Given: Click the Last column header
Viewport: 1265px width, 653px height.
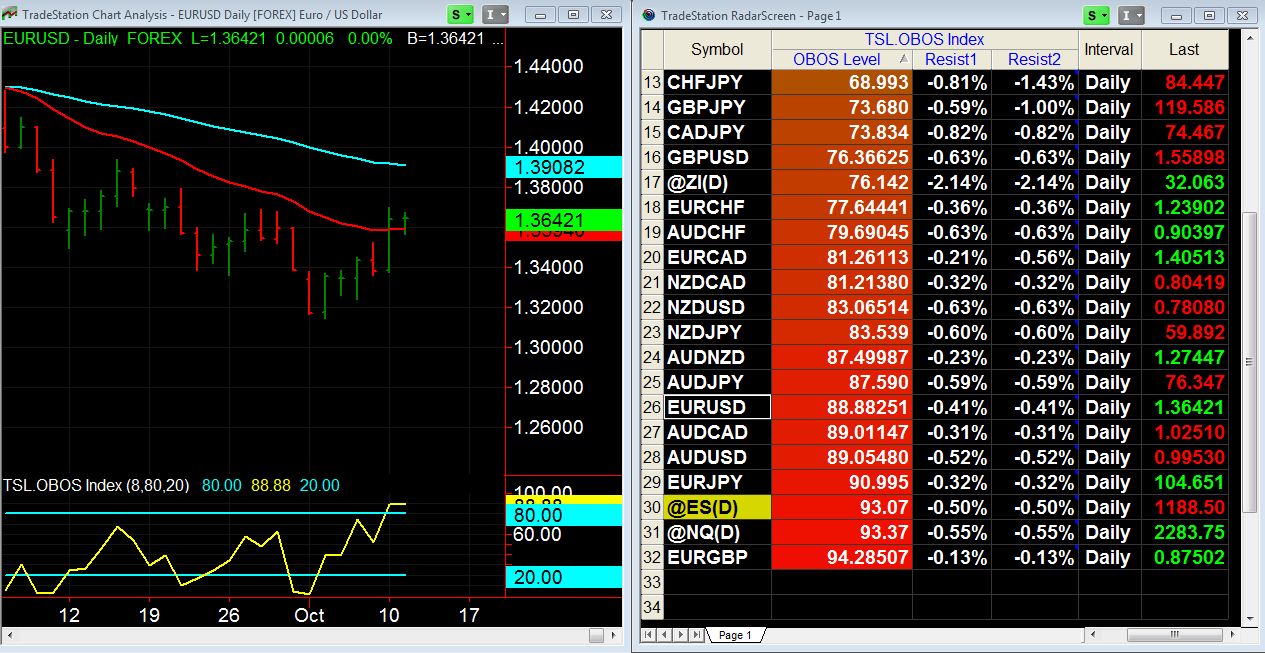Looking at the screenshot, I should [x=1184, y=49].
